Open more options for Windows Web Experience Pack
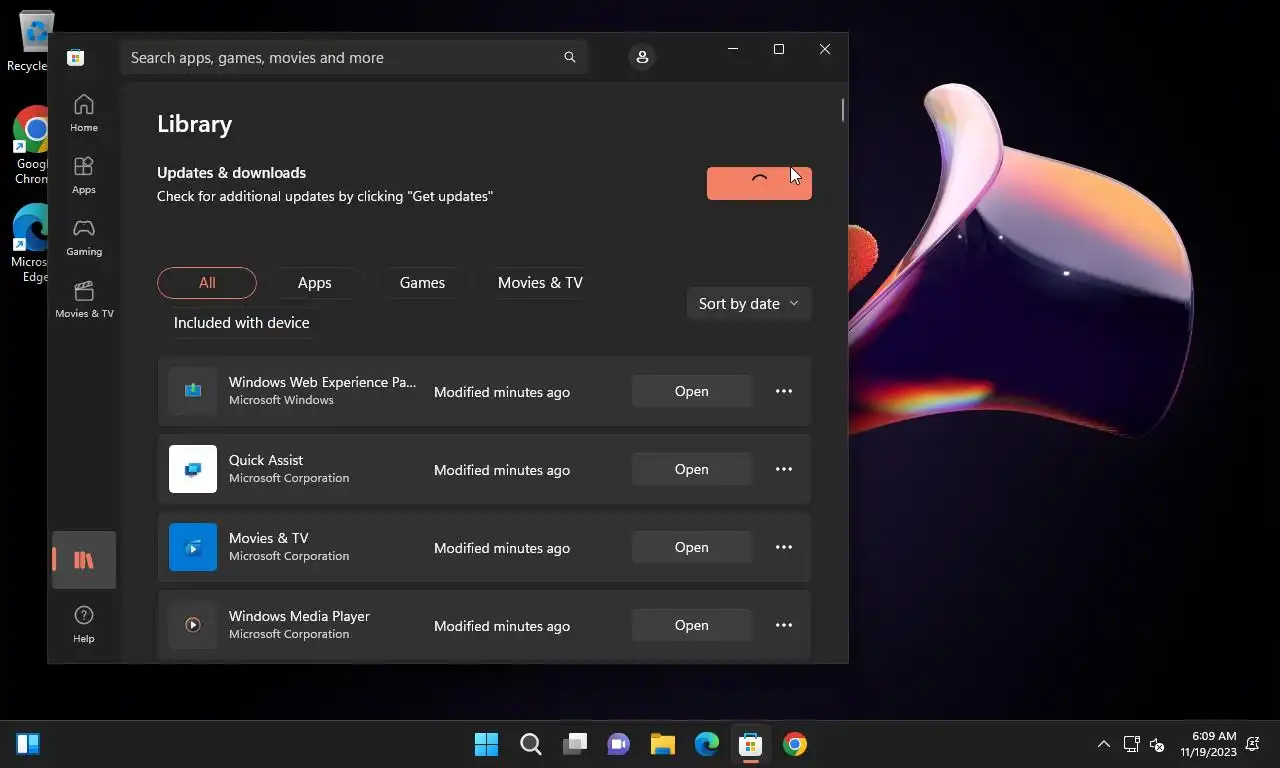This screenshot has height=768, width=1280. (784, 391)
